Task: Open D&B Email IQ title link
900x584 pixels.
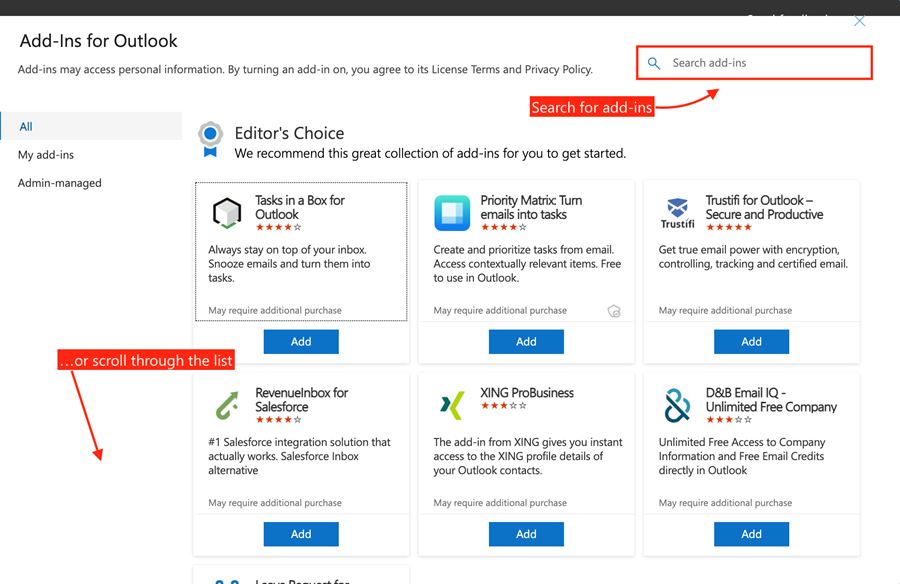Action: [x=771, y=400]
